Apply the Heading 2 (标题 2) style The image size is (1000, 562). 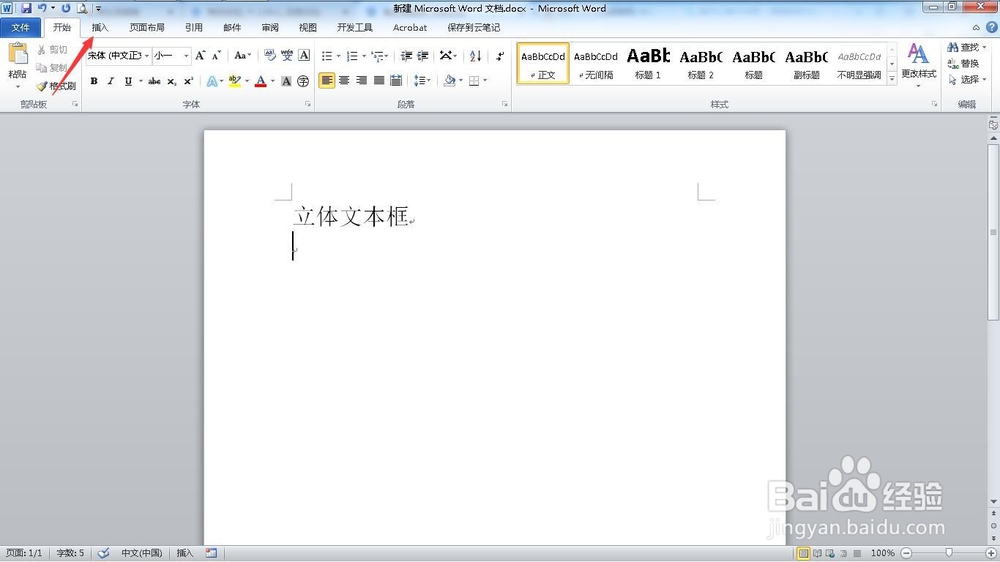pos(701,63)
